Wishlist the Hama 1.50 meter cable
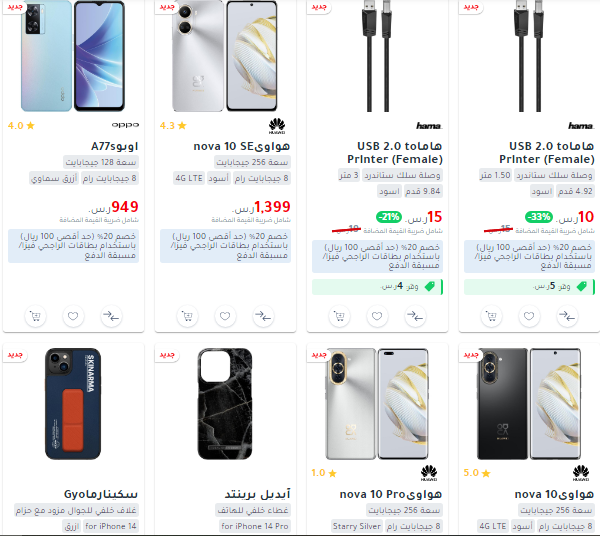This screenshot has width=600, height=536. (x=529, y=316)
